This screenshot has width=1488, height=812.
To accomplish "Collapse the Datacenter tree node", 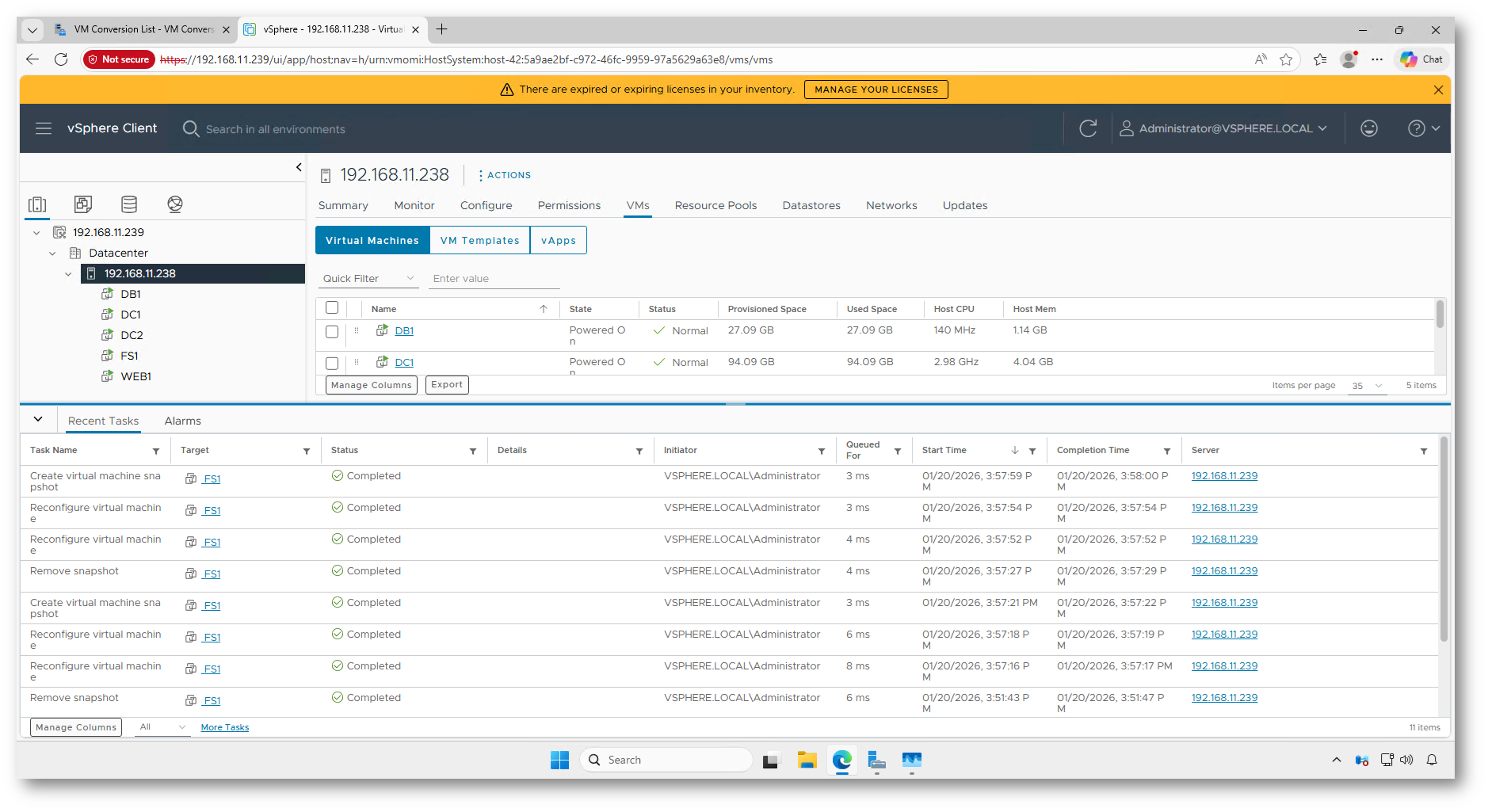I will [52, 254].
